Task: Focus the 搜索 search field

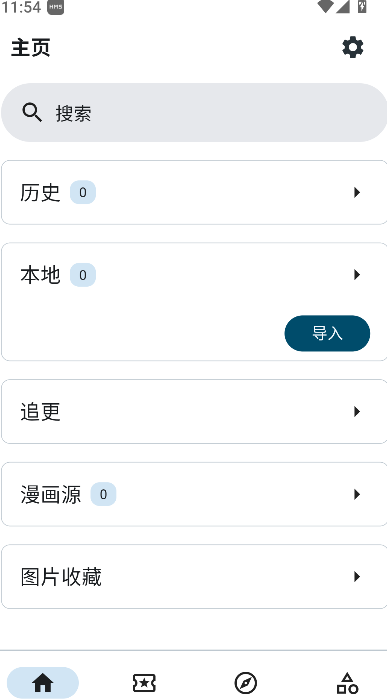Action: (194, 112)
